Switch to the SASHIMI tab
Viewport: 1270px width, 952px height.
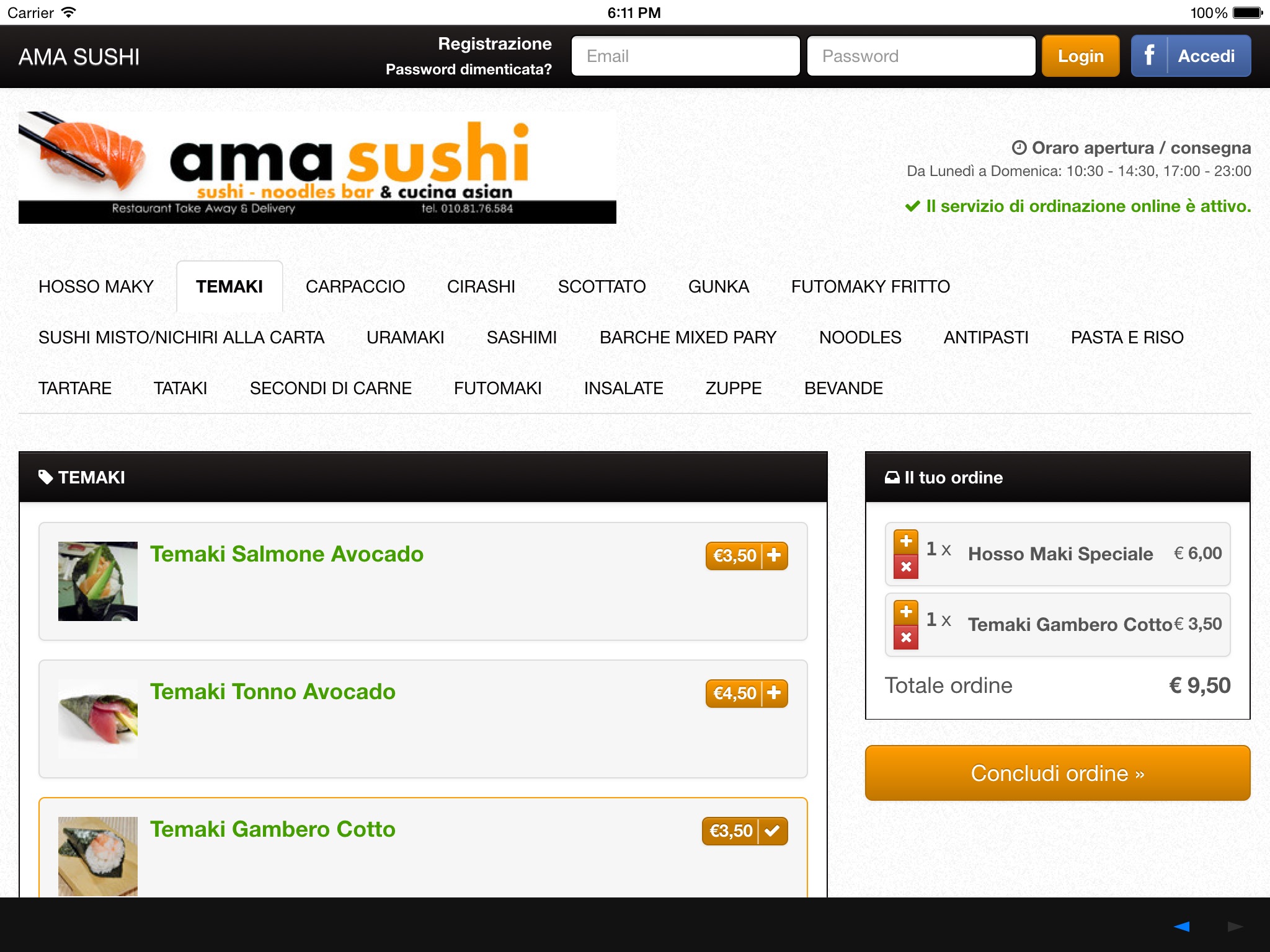(x=522, y=337)
